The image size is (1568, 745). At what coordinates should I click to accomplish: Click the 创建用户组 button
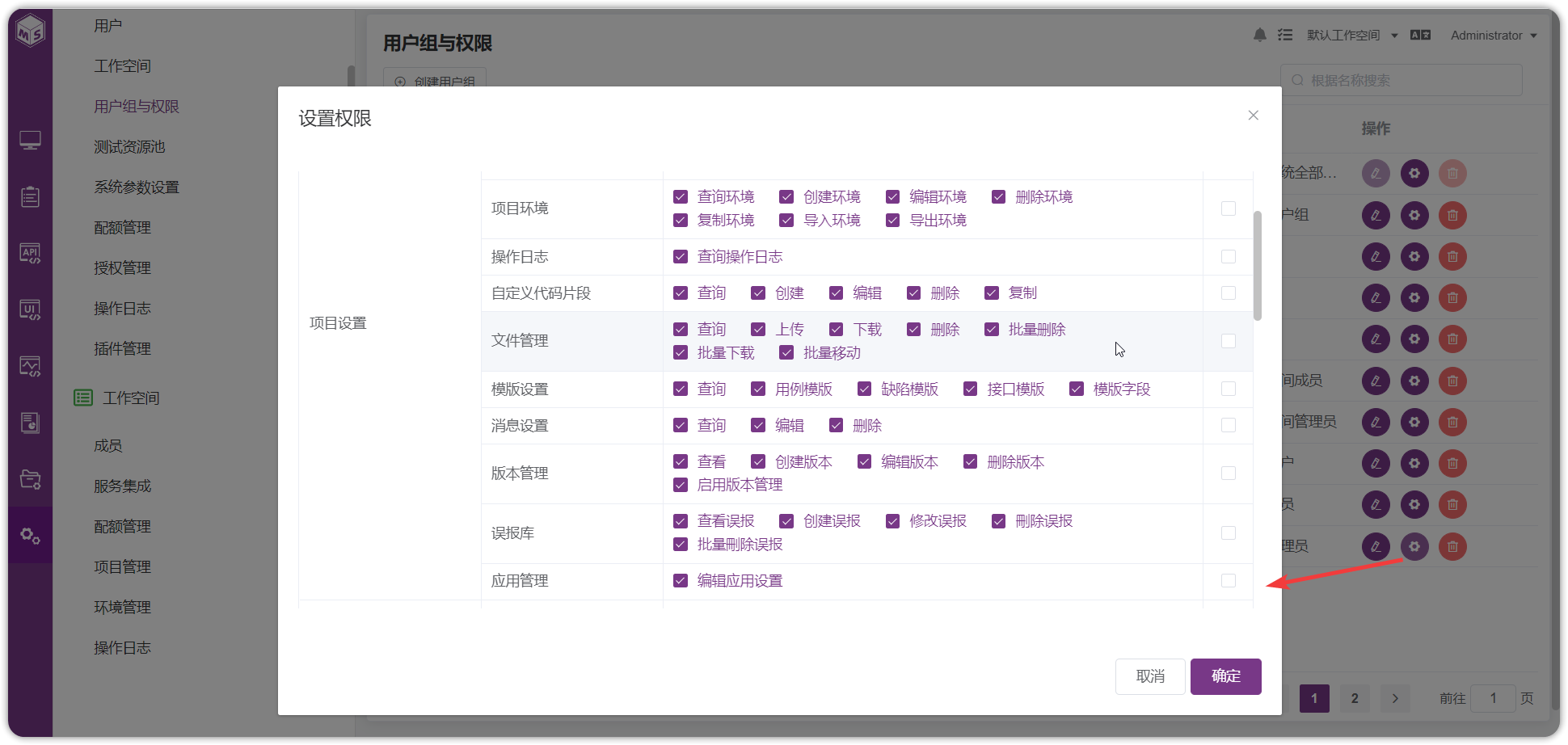point(435,78)
